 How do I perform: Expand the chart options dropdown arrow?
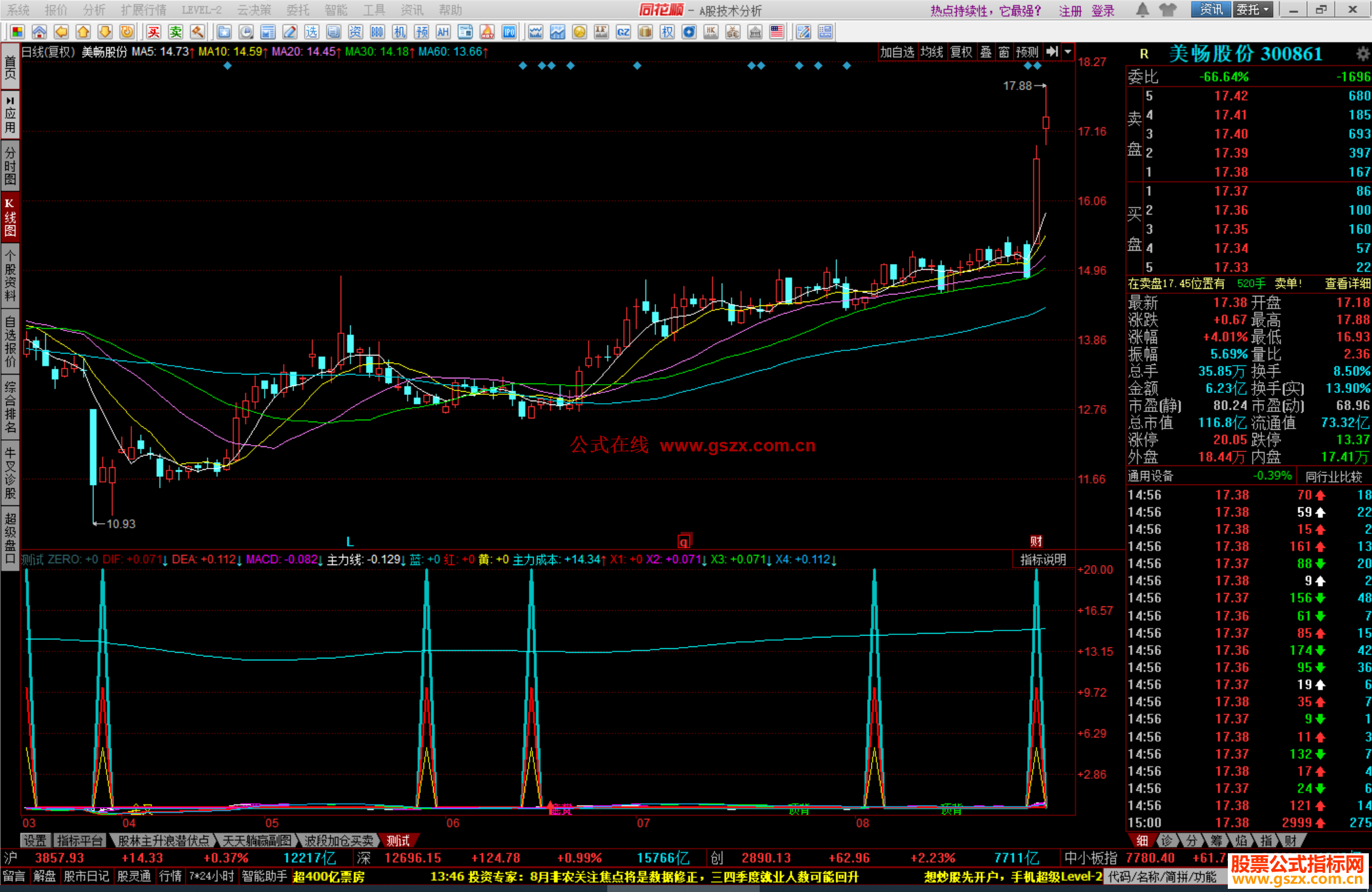[x=1068, y=52]
